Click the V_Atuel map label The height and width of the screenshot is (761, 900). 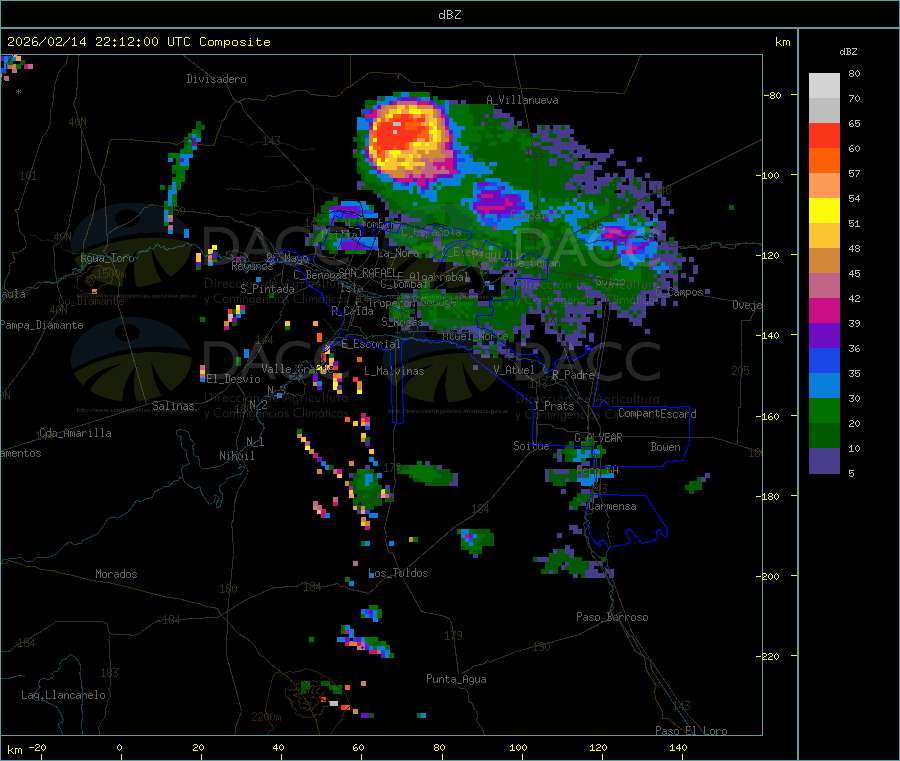514,370
